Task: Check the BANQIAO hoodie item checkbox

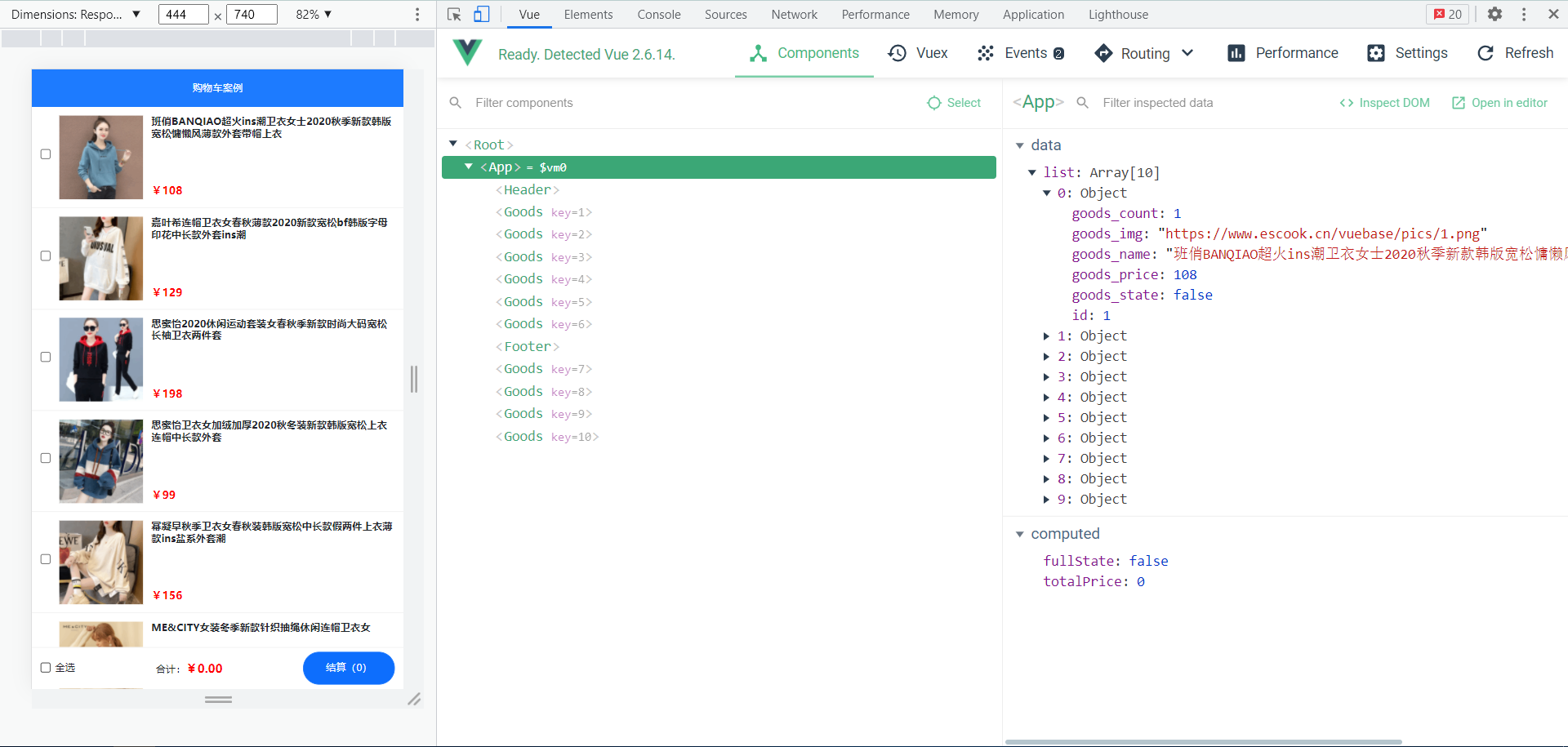Action: pos(46,154)
